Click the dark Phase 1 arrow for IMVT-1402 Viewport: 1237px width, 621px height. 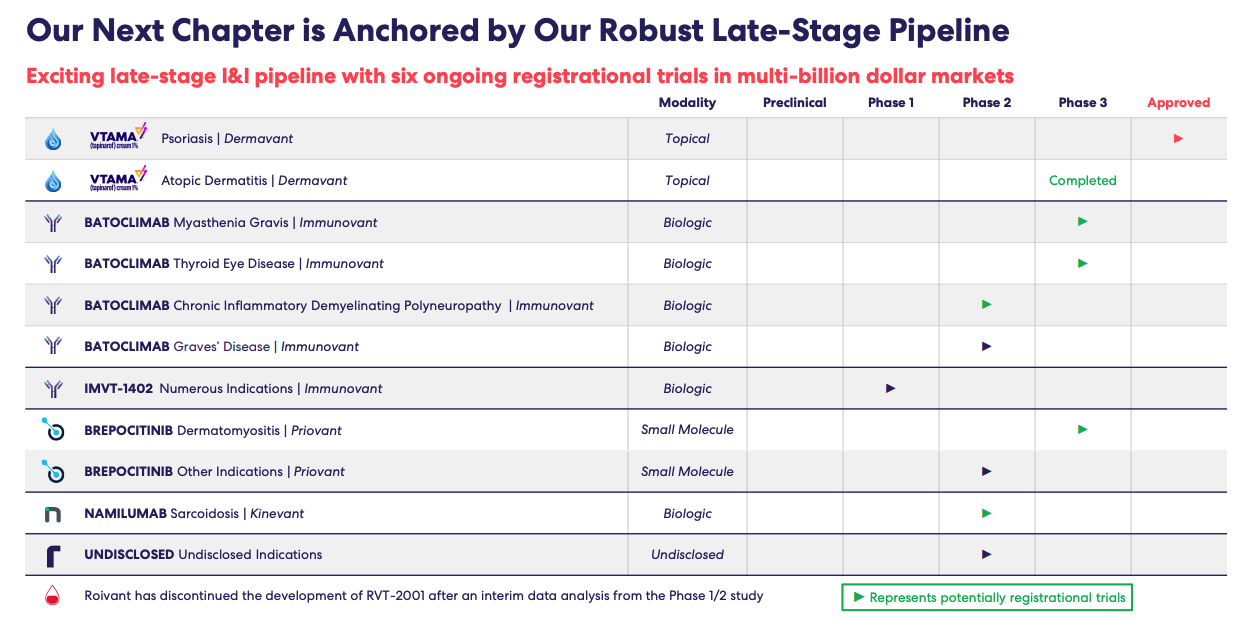[x=890, y=388]
